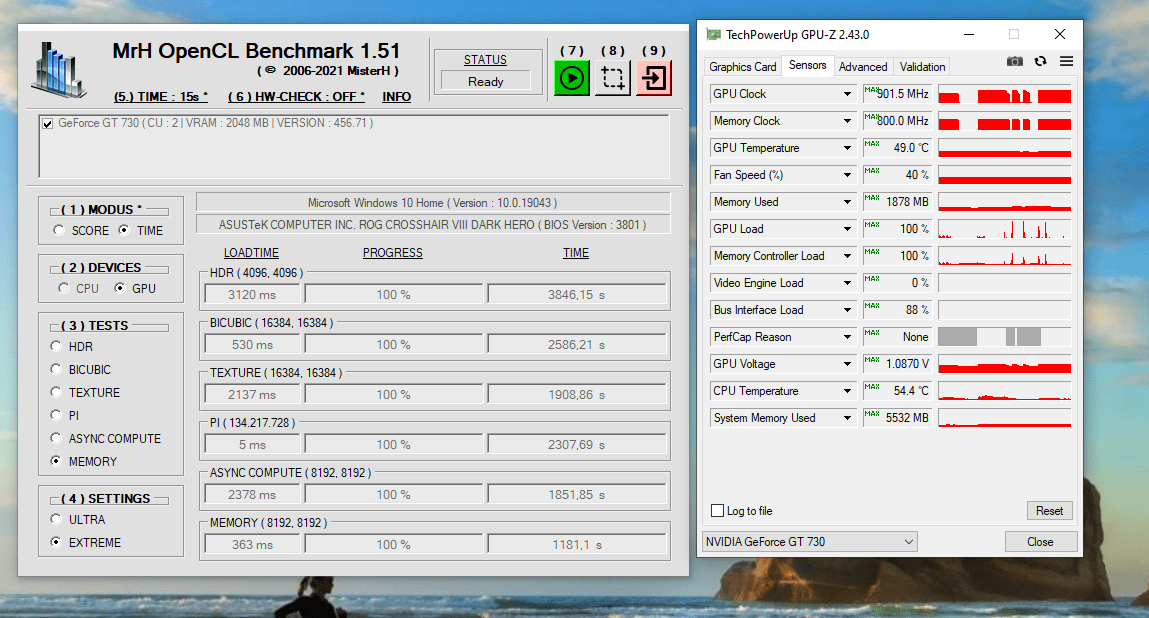Screen dimensions: 1149x618
Task: Click the PI progress bar showing 100 %
Action: (x=394, y=445)
